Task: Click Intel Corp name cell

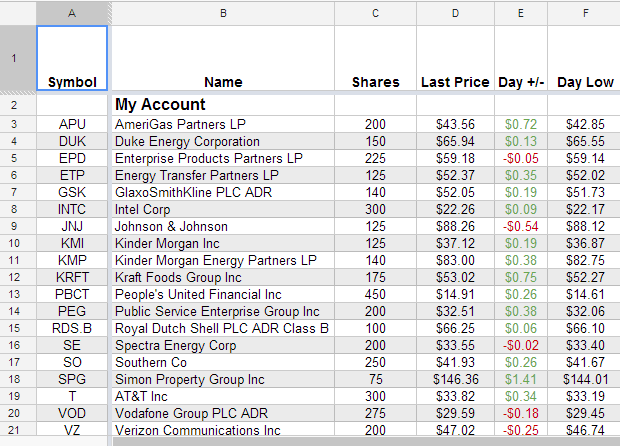Action: (x=223, y=209)
